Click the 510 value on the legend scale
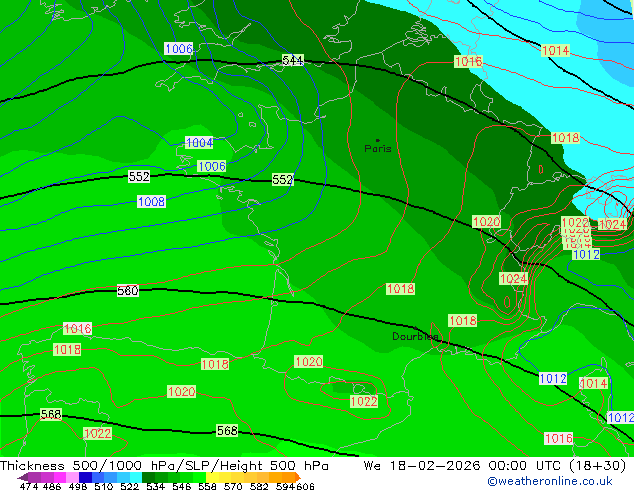This screenshot has width=634, height=490. point(104,486)
